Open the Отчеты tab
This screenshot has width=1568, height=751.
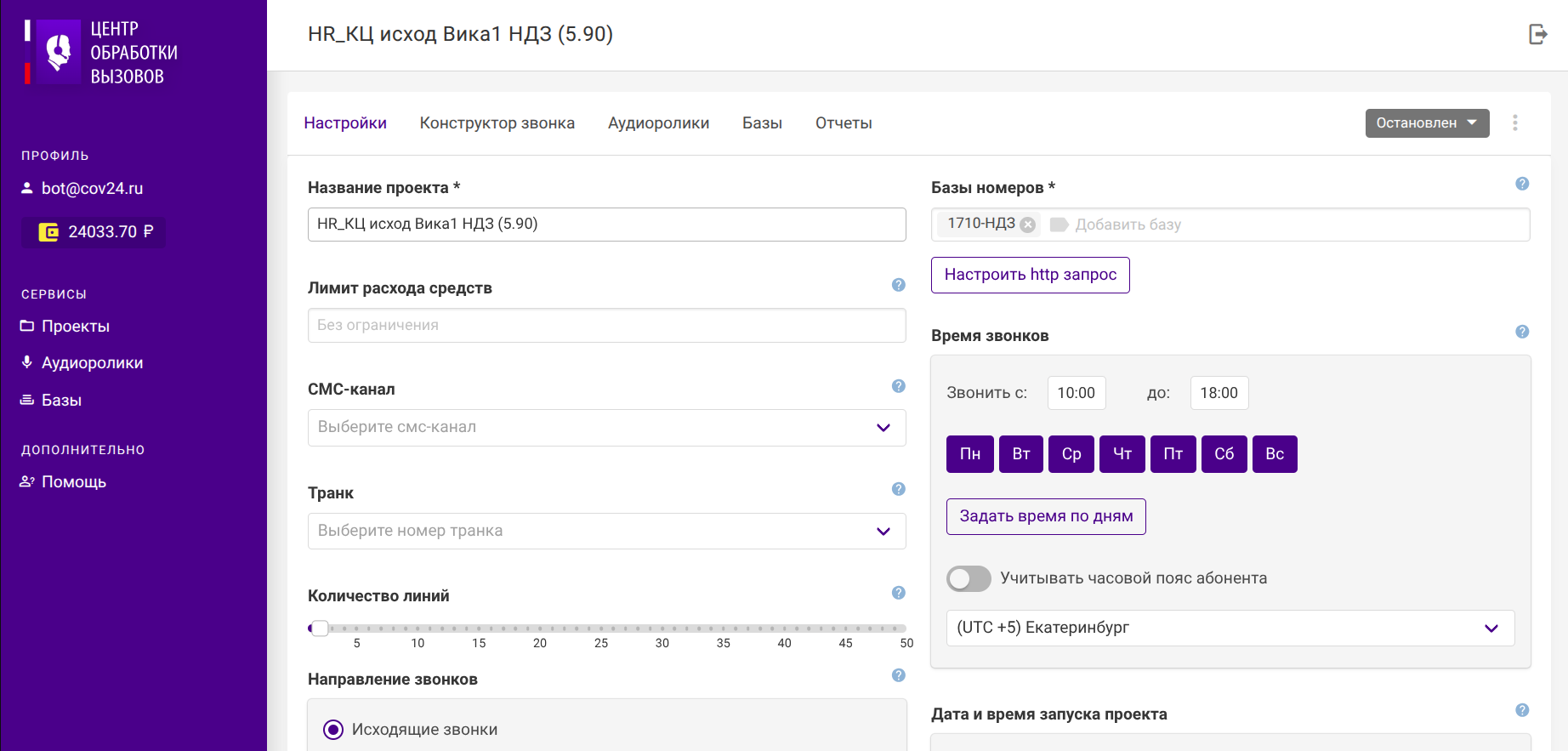(x=844, y=123)
